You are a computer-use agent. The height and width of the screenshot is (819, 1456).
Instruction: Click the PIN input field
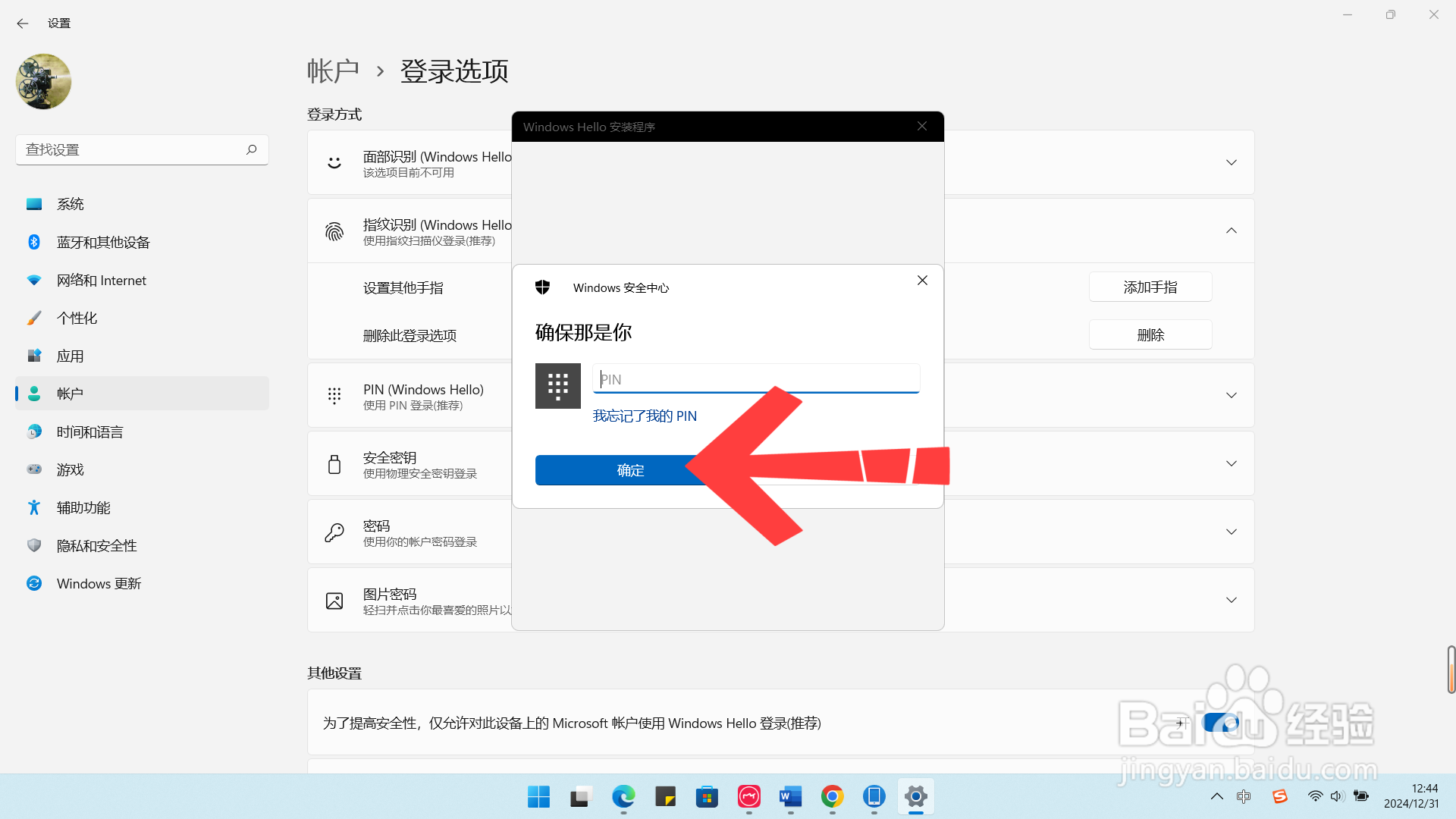pos(756,379)
